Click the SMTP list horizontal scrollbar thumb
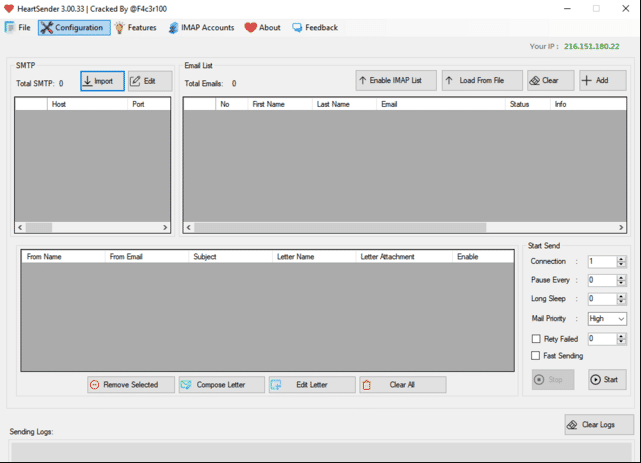The width and height of the screenshot is (641, 463). coord(39,227)
